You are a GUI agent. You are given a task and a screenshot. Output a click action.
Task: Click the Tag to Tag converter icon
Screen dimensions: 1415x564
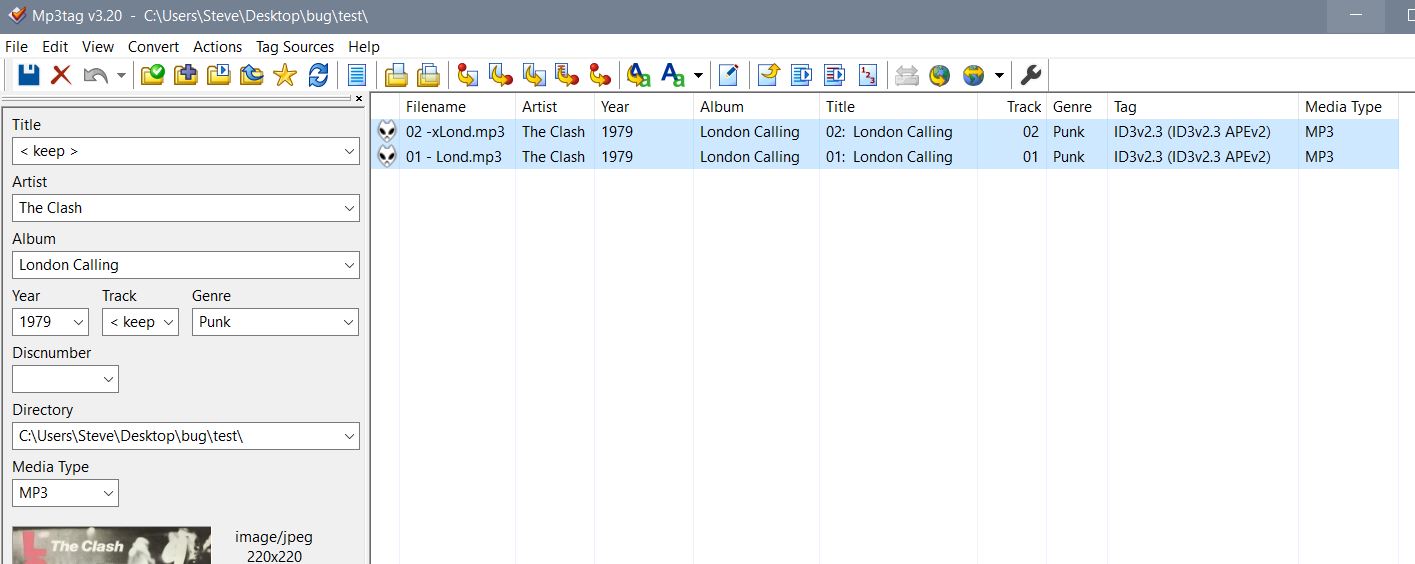(x=600, y=75)
